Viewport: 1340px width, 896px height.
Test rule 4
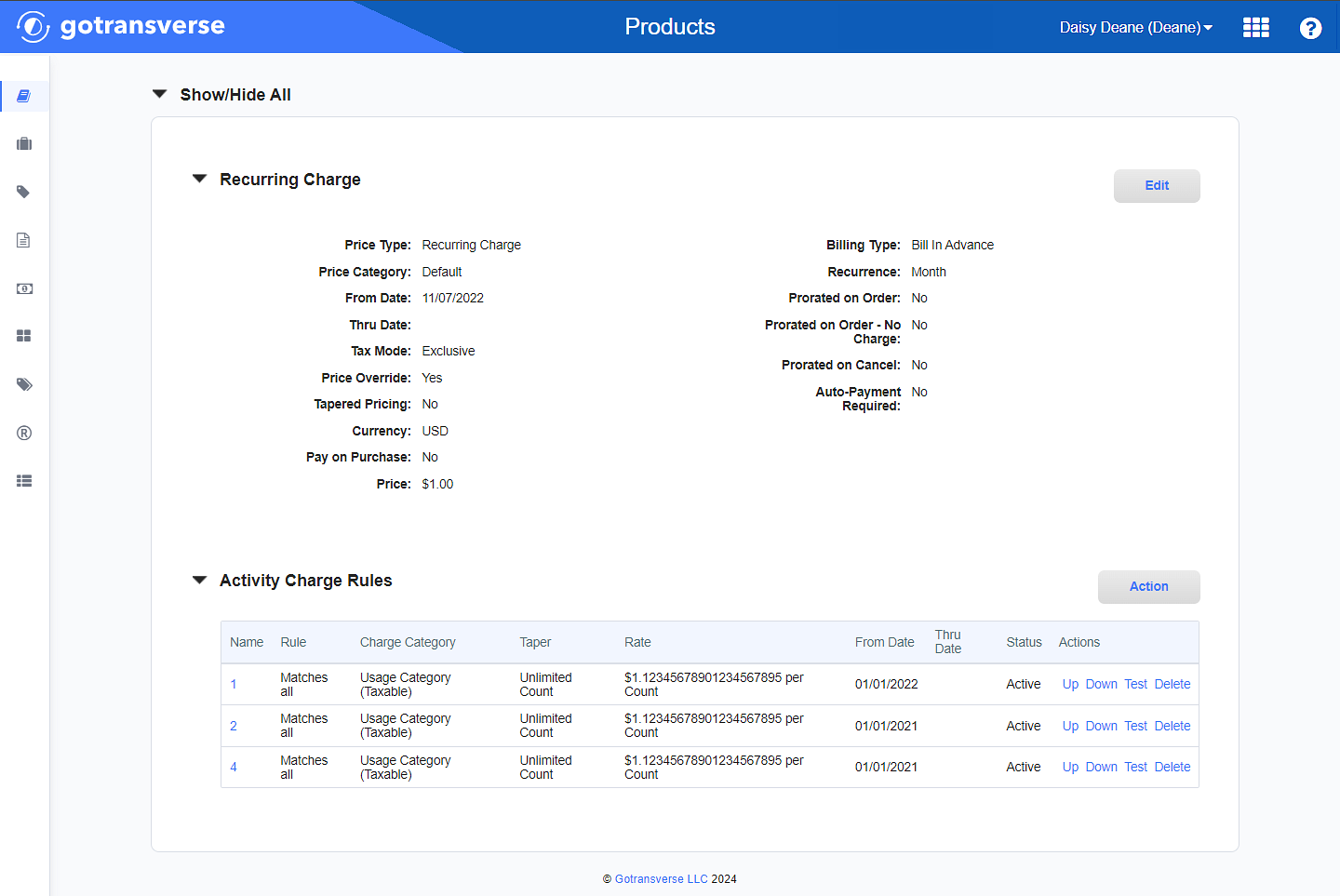tap(1135, 767)
